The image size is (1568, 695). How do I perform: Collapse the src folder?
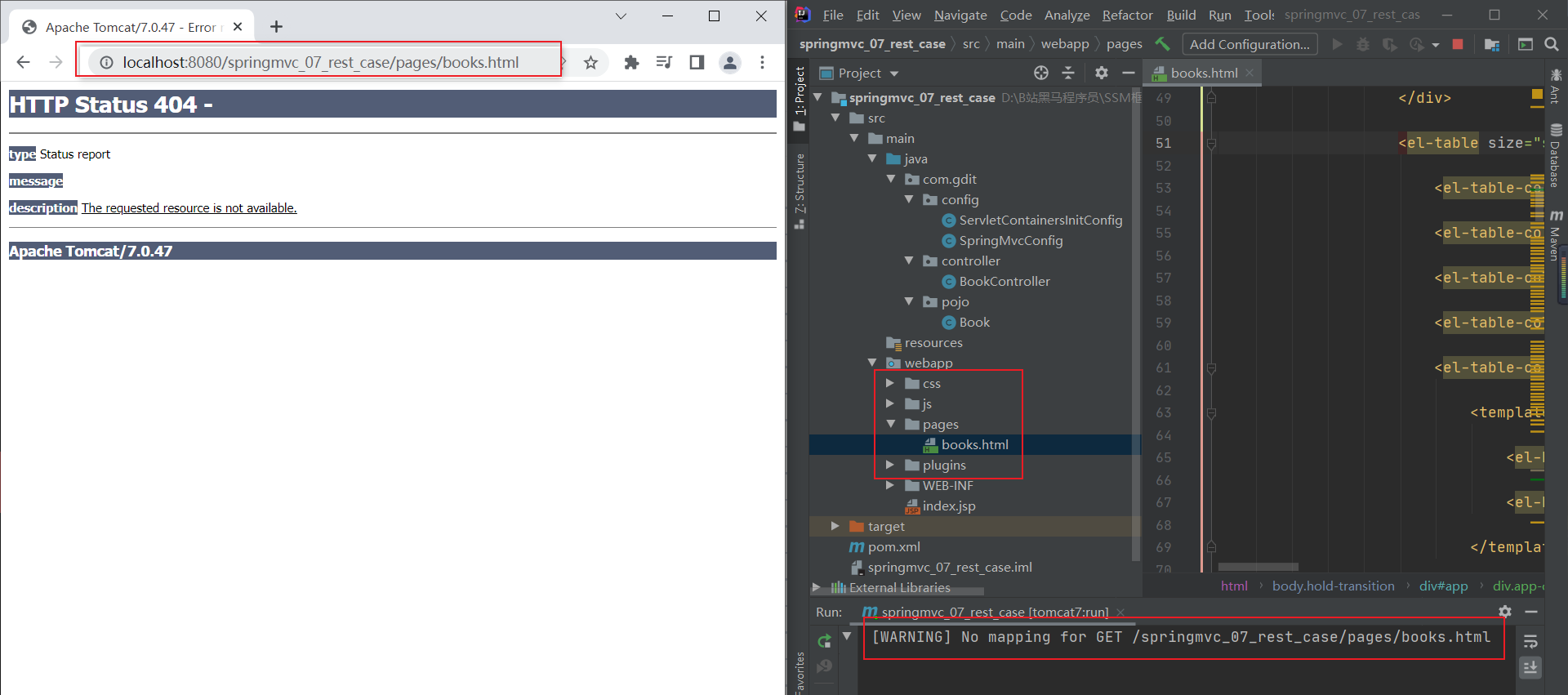click(x=835, y=118)
